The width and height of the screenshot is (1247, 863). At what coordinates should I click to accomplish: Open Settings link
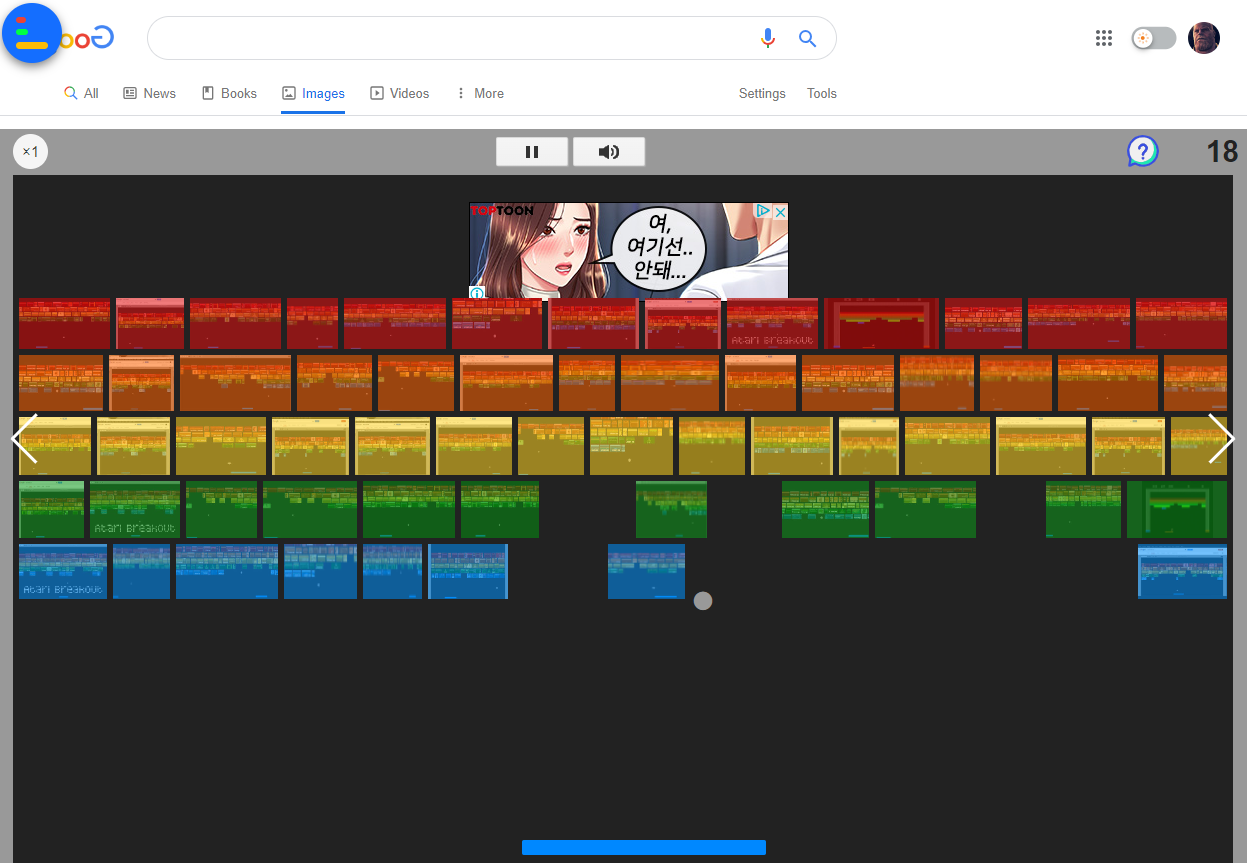coord(762,93)
